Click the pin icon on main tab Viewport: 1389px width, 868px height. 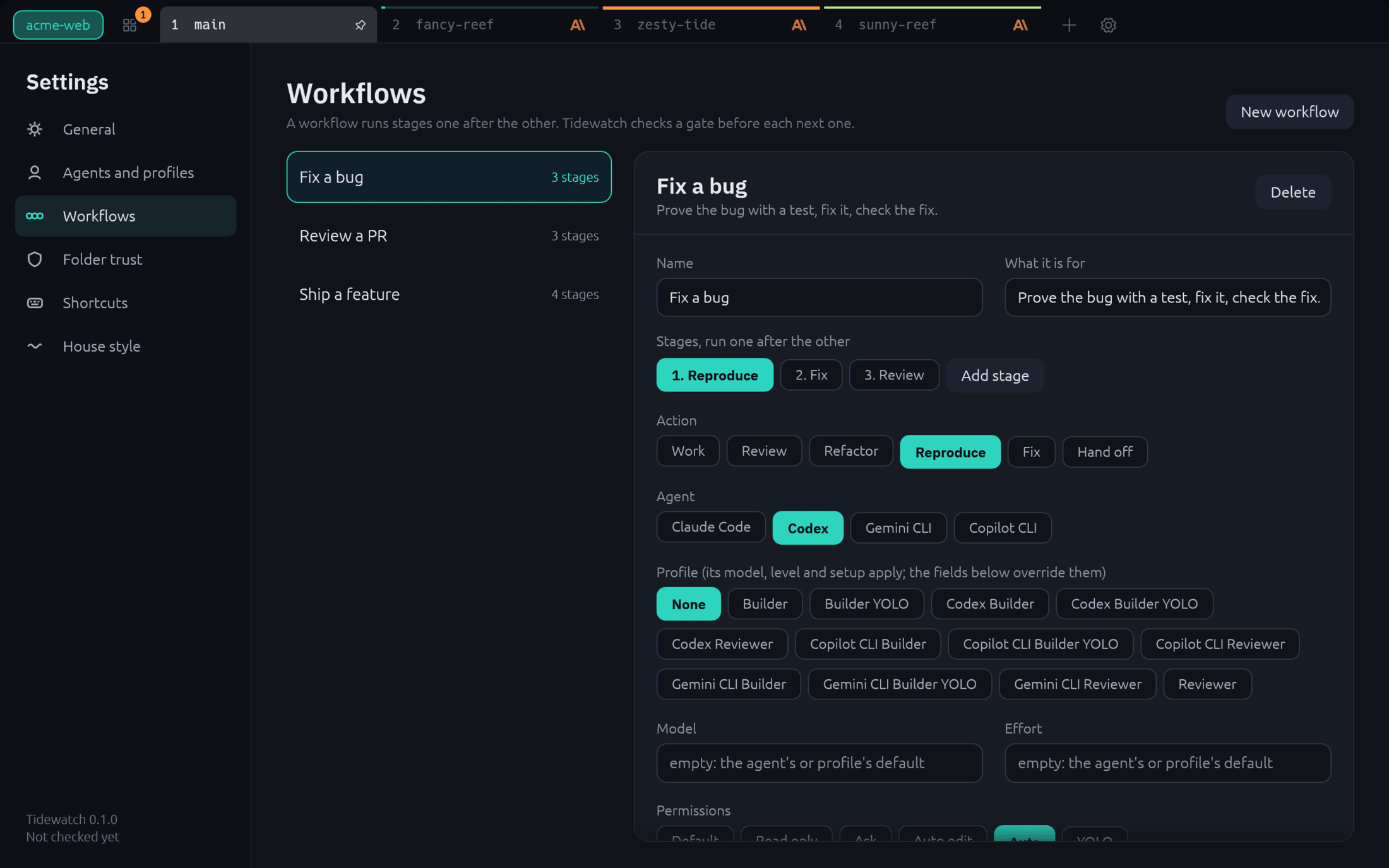[x=360, y=25]
